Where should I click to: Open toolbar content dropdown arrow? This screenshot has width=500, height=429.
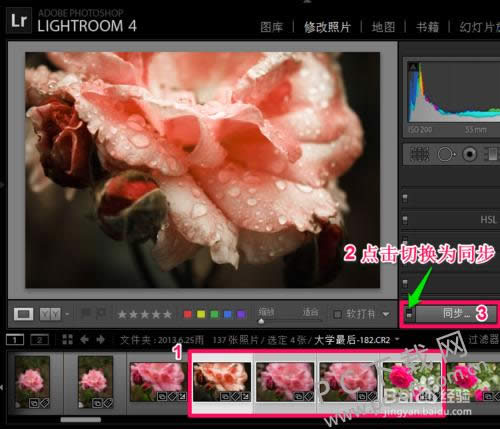pyautogui.click(x=386, y=314)
